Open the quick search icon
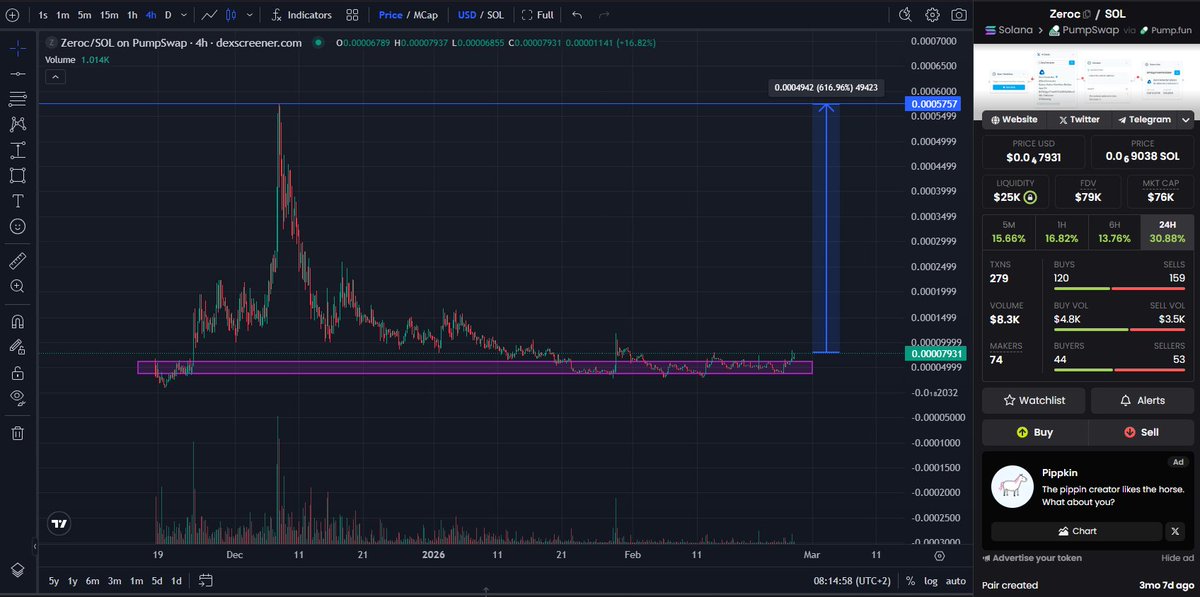The width and height of the screenshot is (1200, 597). (x=905, y=15)
